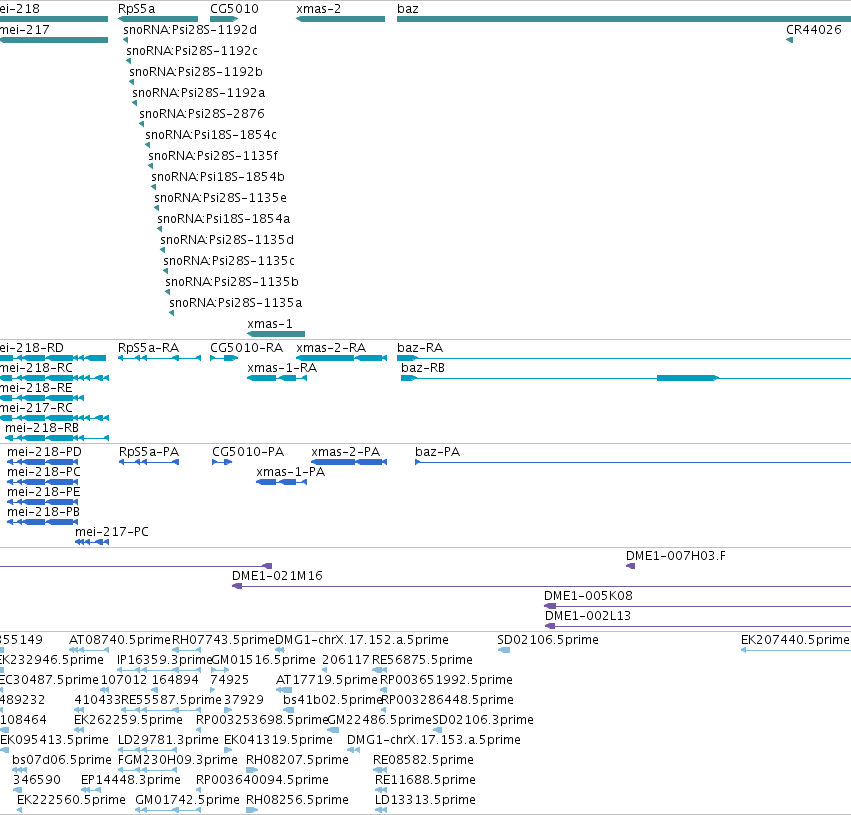851x815 pixels.
Task: Select the mei-217-PC protein glyph
Action: pyautogui.click(x=92, y=542)
